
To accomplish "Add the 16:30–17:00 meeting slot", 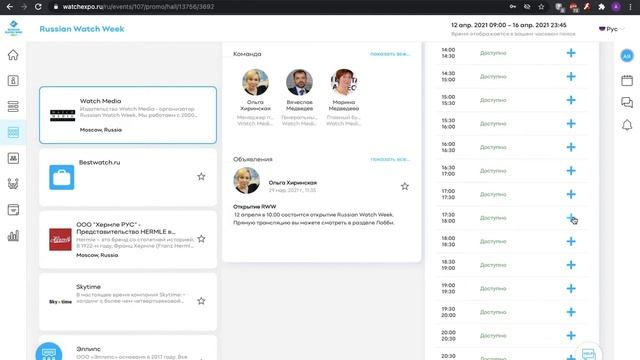I will pos(571,171).
